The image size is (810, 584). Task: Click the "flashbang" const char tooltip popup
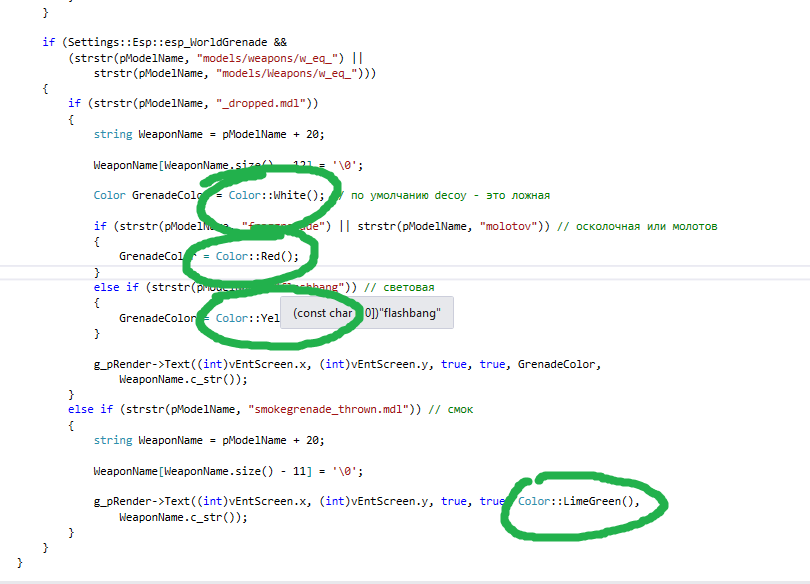tap(367, 312)
